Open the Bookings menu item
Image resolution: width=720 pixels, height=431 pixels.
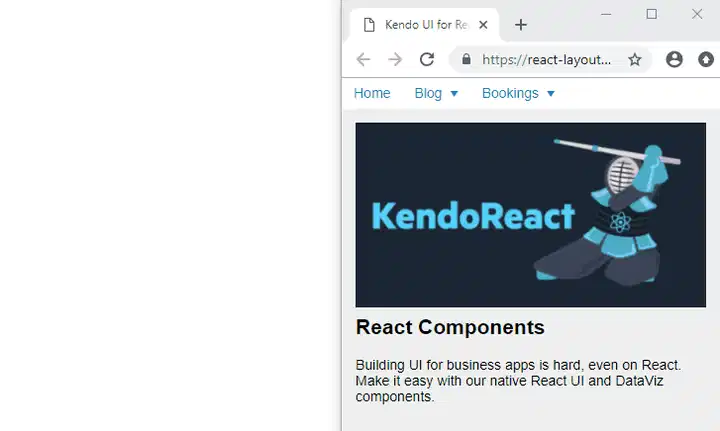510,93
